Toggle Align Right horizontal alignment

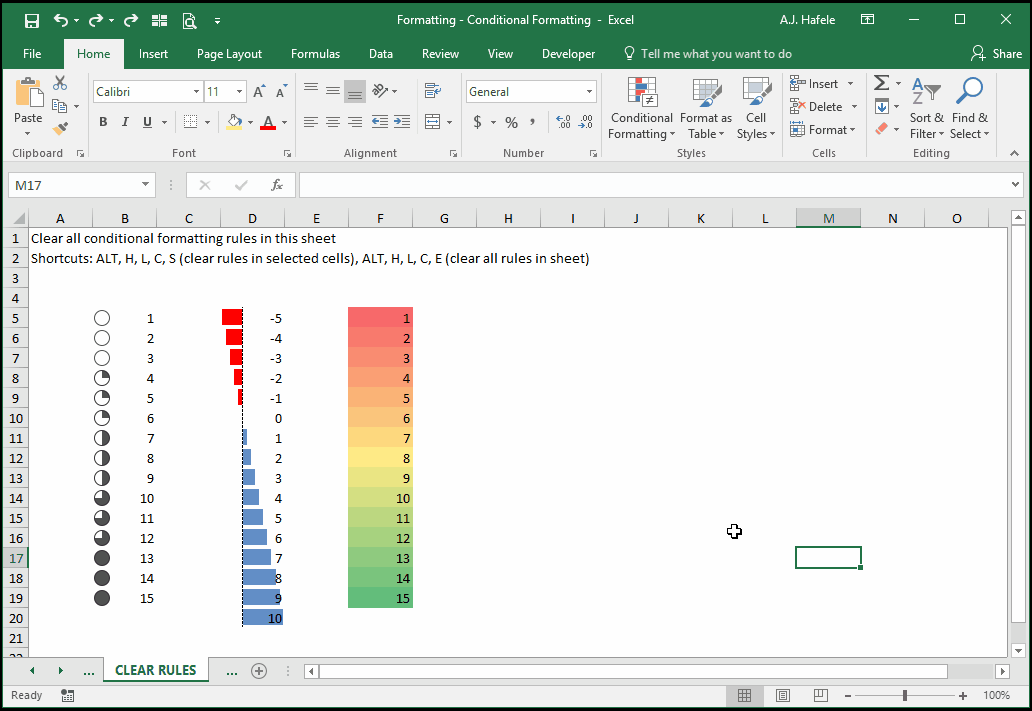point(355,122)
